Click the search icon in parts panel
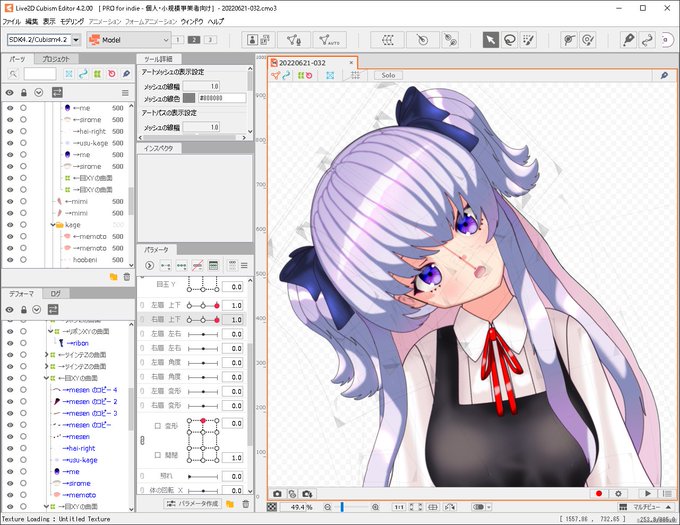680x525 pixels. (x=13, y=74)
